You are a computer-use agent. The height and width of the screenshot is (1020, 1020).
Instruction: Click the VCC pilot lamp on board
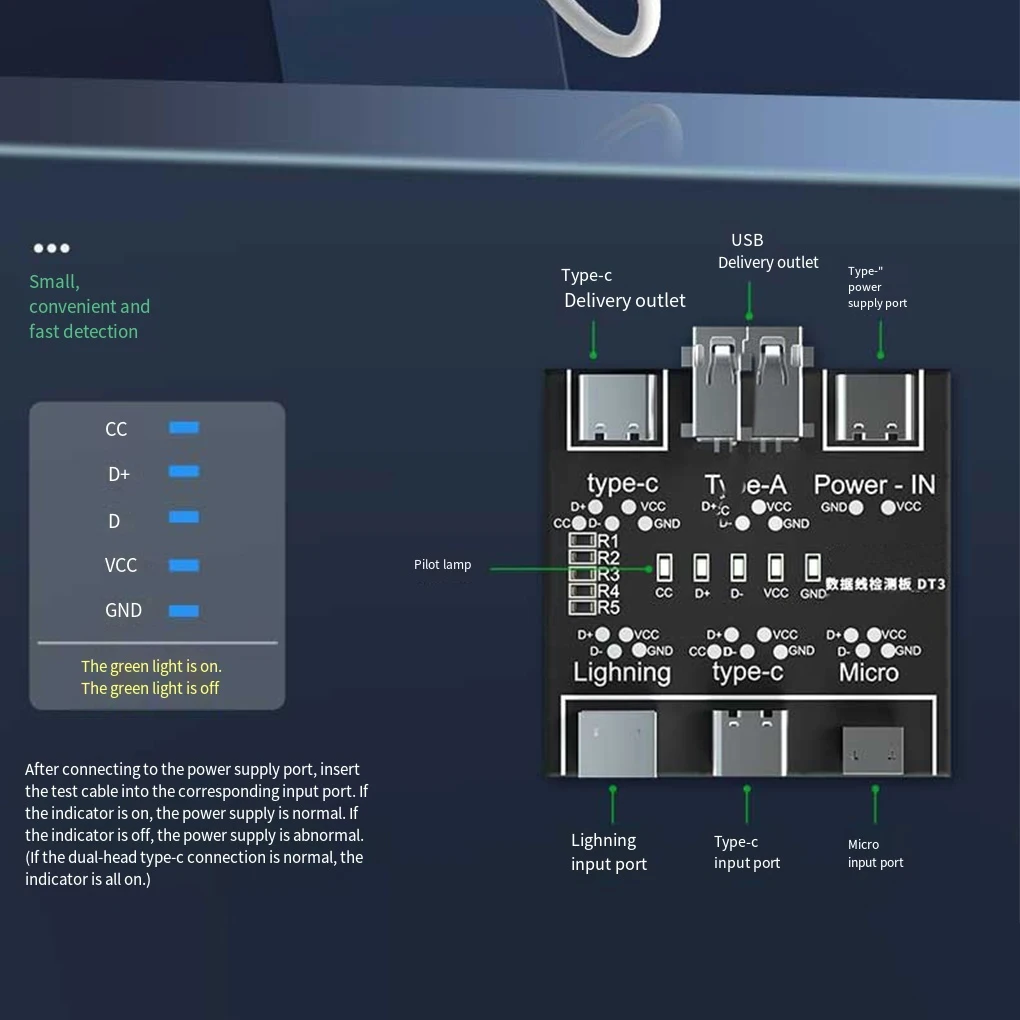pyautogui.click(x=775, y=567)
